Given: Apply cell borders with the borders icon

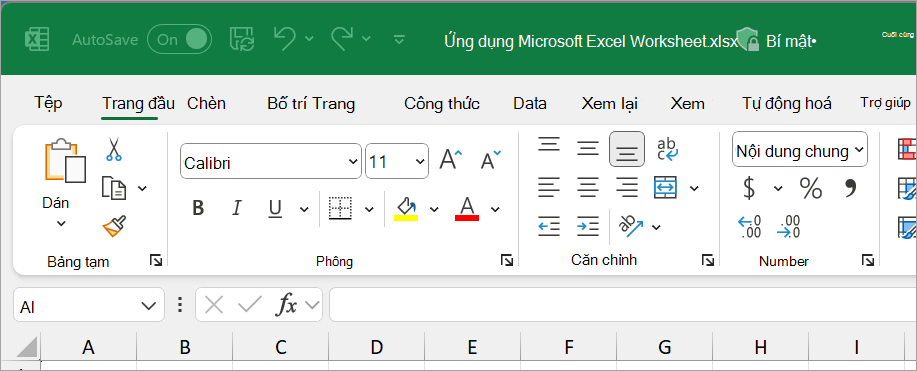Looking at the screenshot, I should (340, 208).
